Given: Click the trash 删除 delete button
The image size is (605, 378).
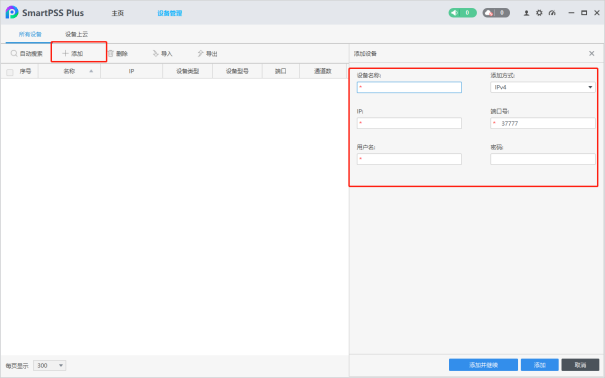Looking at the screenshot, I should click(118, 54).
